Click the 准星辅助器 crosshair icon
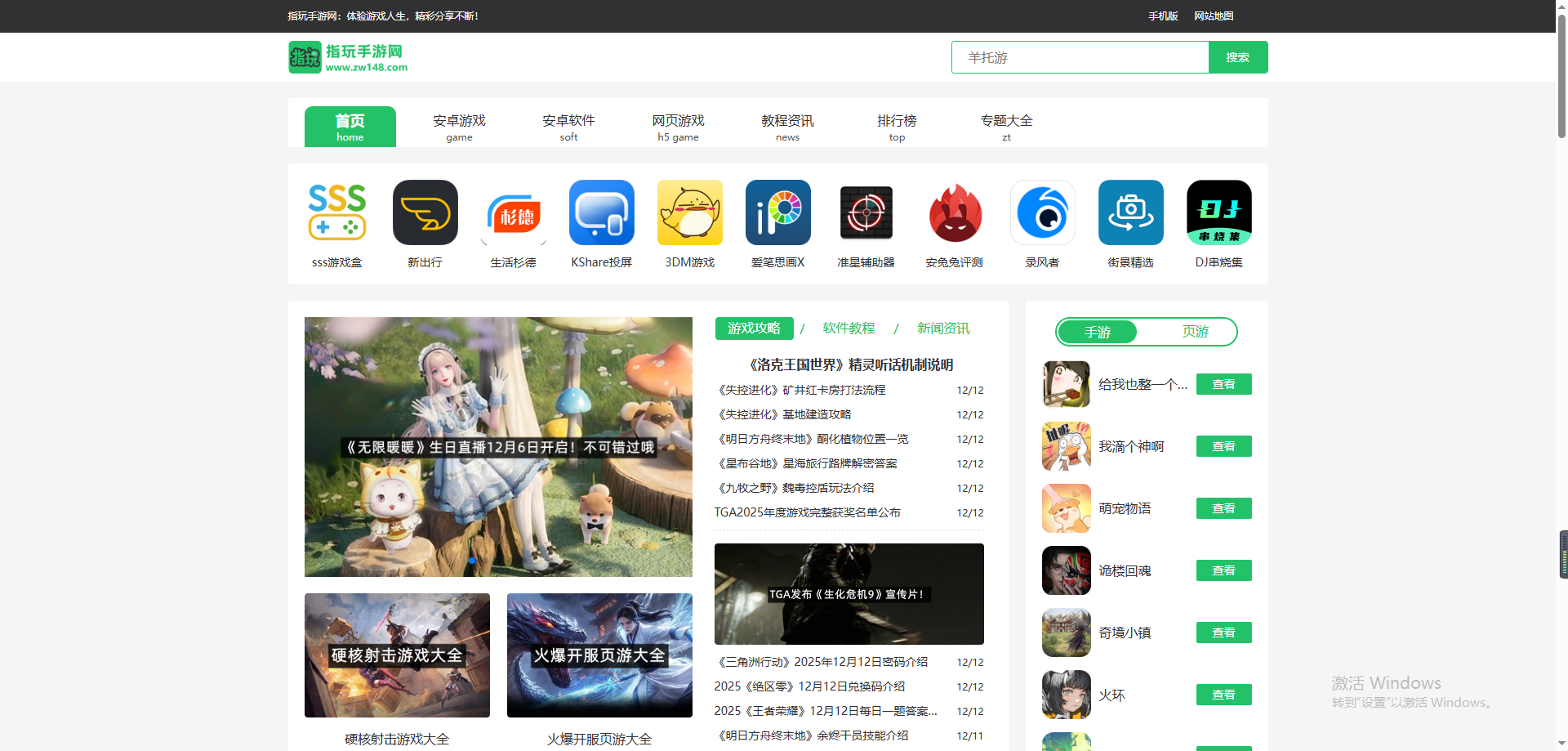This screenshot has height=751, width=1568. click(866, 212)
